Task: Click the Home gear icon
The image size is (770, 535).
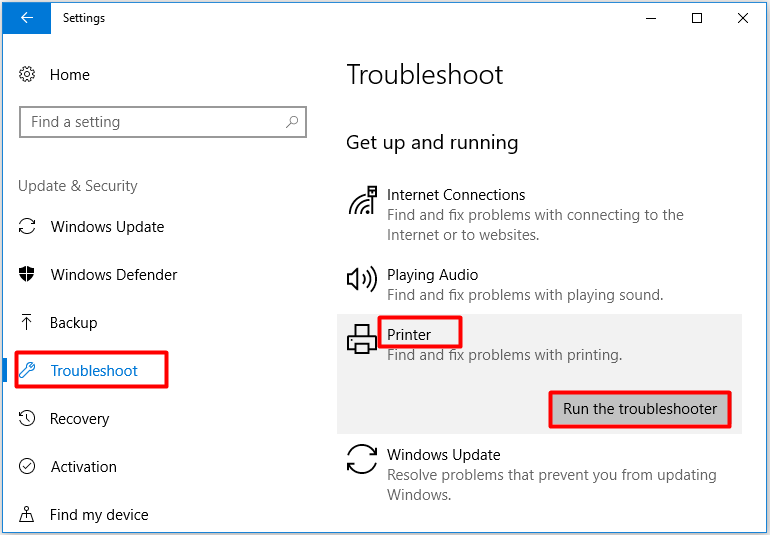Action: click(27, 75)
